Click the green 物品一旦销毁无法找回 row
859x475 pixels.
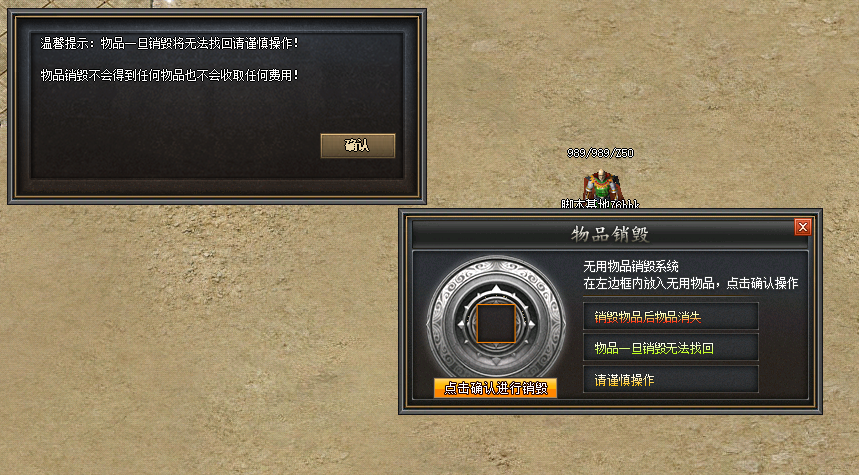pyautogui.click(x=671, y=348)
